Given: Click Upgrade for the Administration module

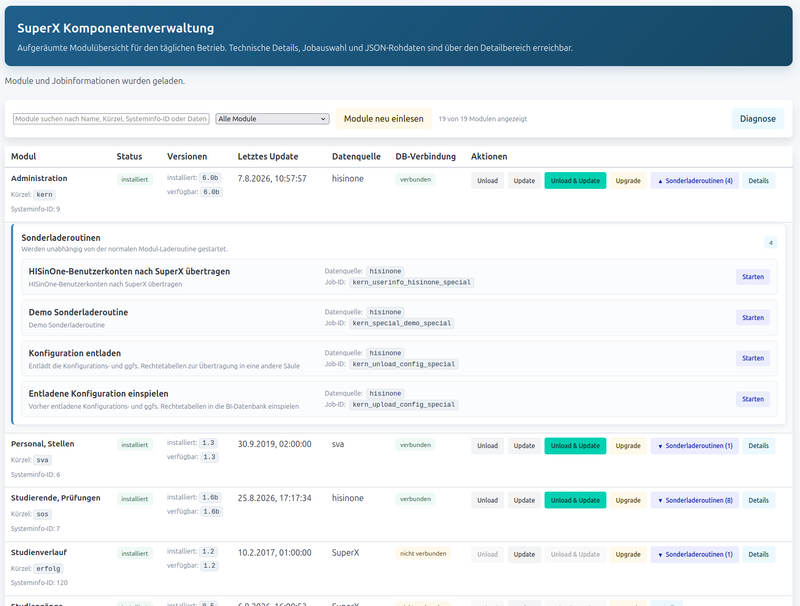Looking at the screenshot, I should coord(628,181).
